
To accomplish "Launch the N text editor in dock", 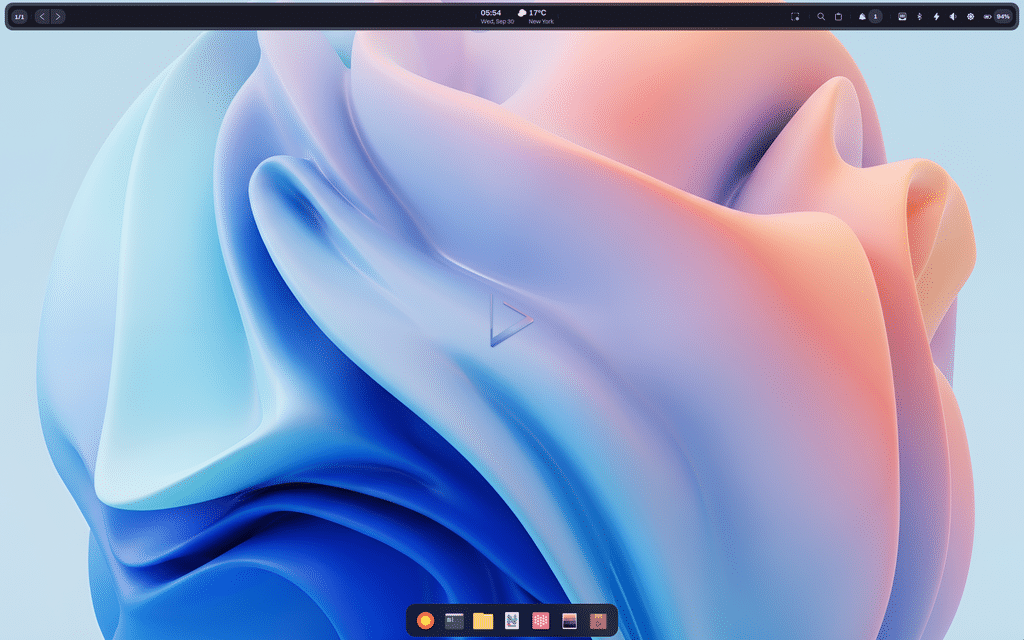I will tap(512, 620).
